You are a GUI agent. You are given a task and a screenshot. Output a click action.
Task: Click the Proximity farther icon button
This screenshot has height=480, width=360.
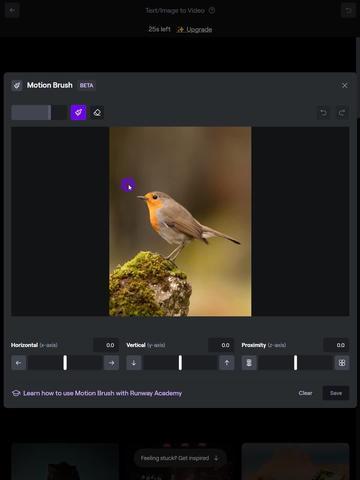249,363
